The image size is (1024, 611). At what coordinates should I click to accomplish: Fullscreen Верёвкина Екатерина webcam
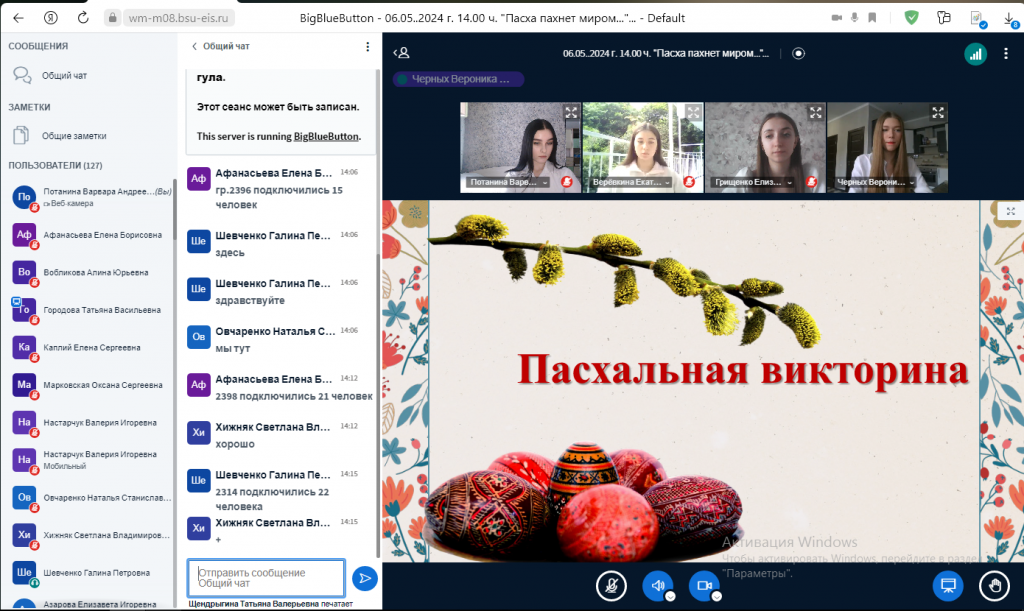pos(694,112)
